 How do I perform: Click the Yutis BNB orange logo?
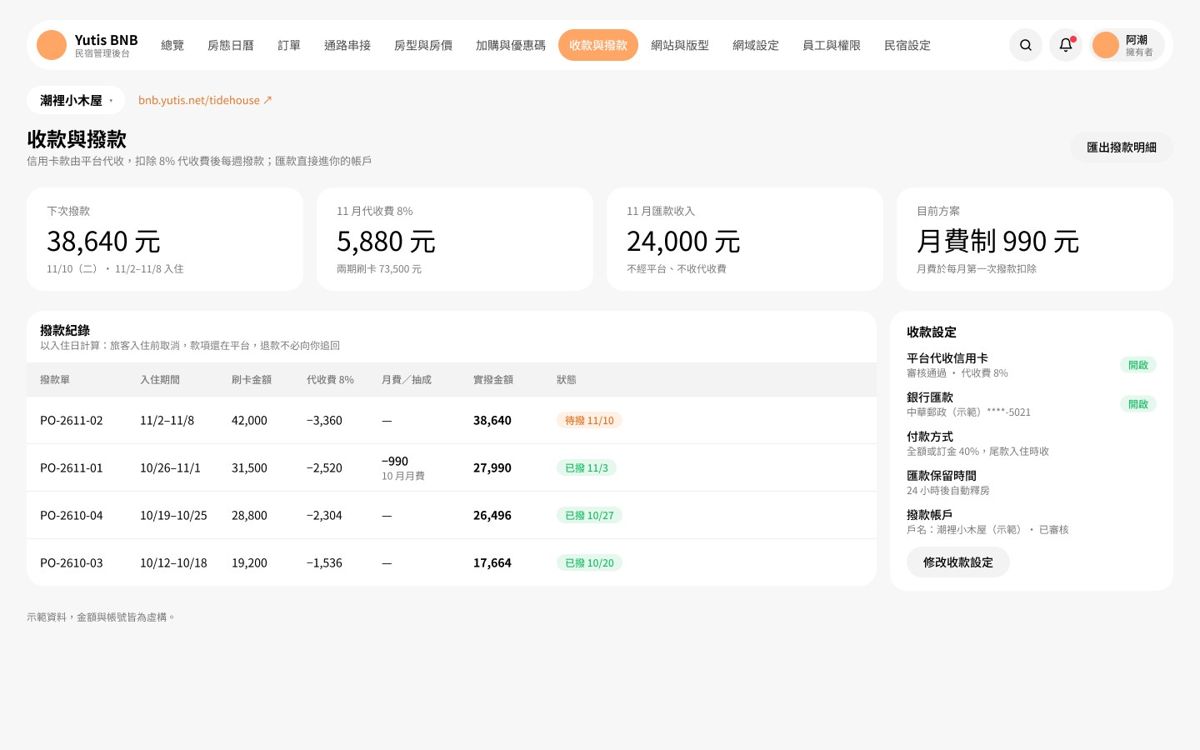(x=51, y=45)
